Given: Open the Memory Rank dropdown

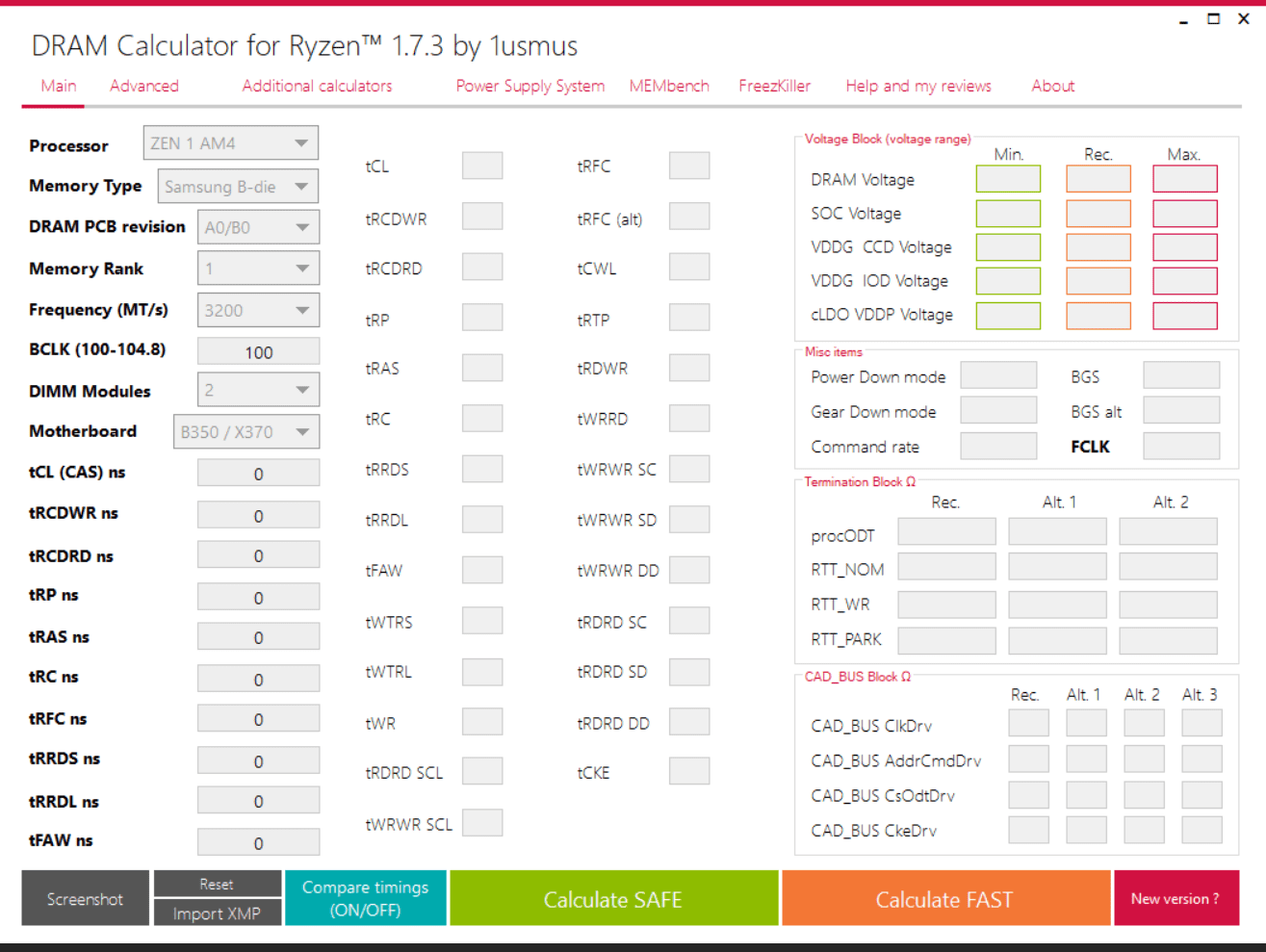Looking at the screenshot, I should point(258,269).
